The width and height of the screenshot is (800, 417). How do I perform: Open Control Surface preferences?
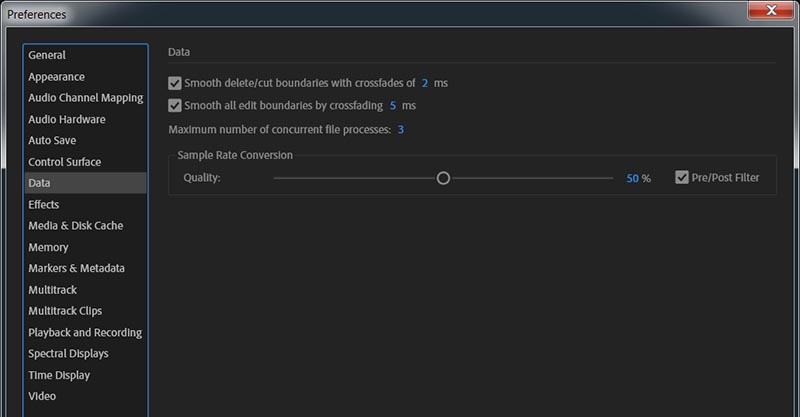85,162
